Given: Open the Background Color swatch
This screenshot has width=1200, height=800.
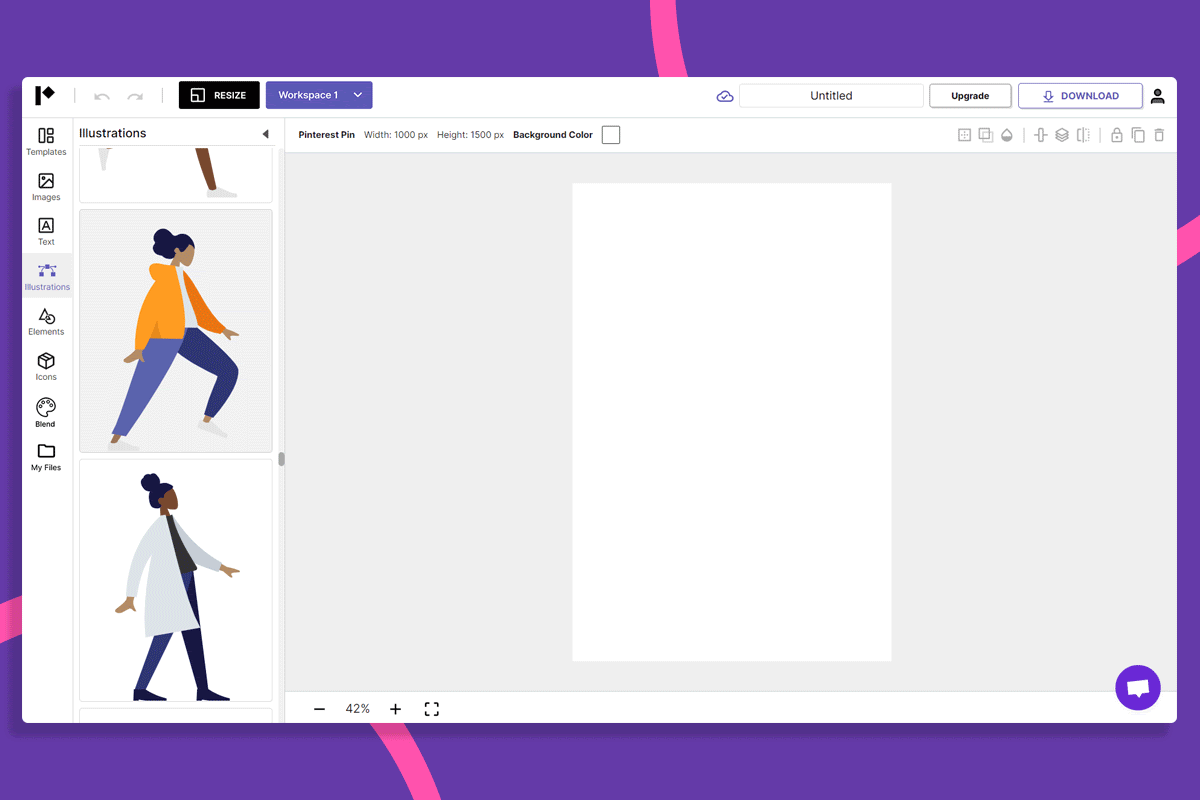Looking at the screenshot, I should pyautogui.click(x=611, y=135).
